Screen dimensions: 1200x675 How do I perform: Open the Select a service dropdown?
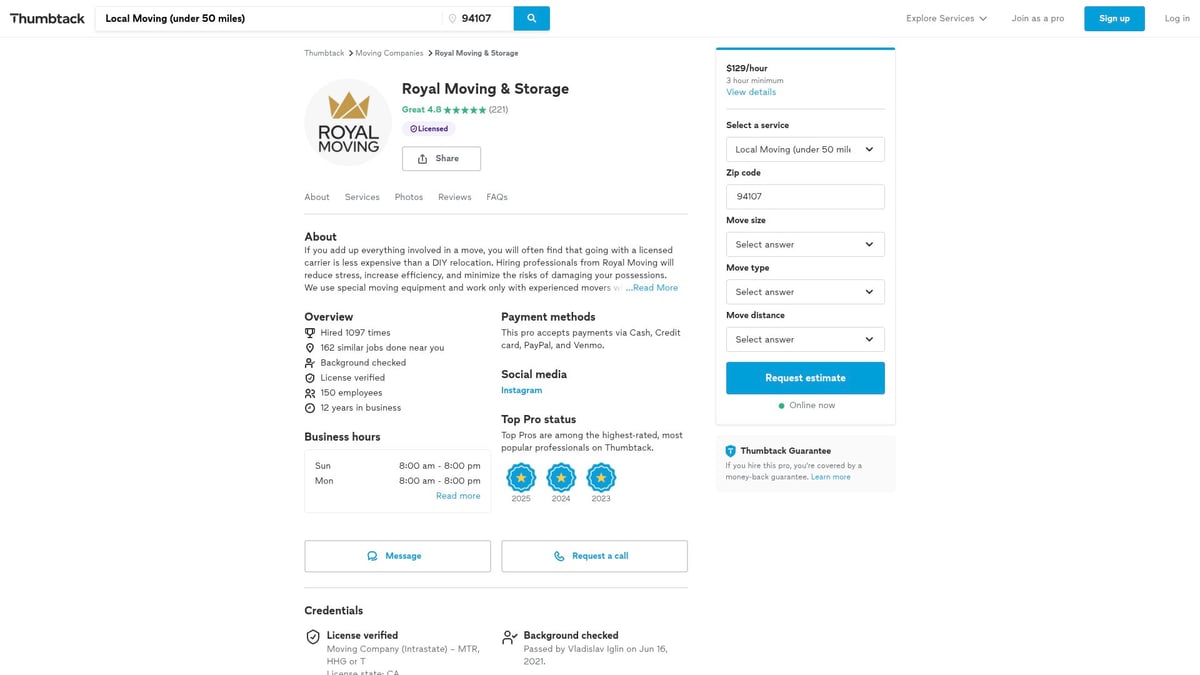coord(805,150)
